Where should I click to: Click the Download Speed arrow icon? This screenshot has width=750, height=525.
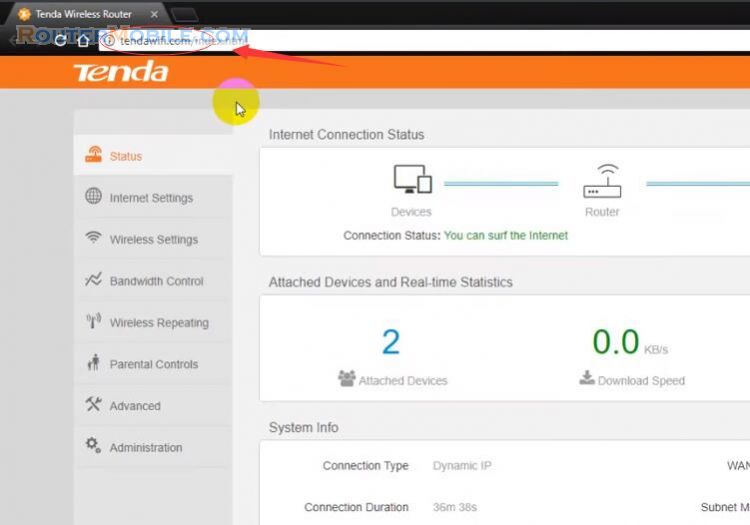(x=587, y=378)
